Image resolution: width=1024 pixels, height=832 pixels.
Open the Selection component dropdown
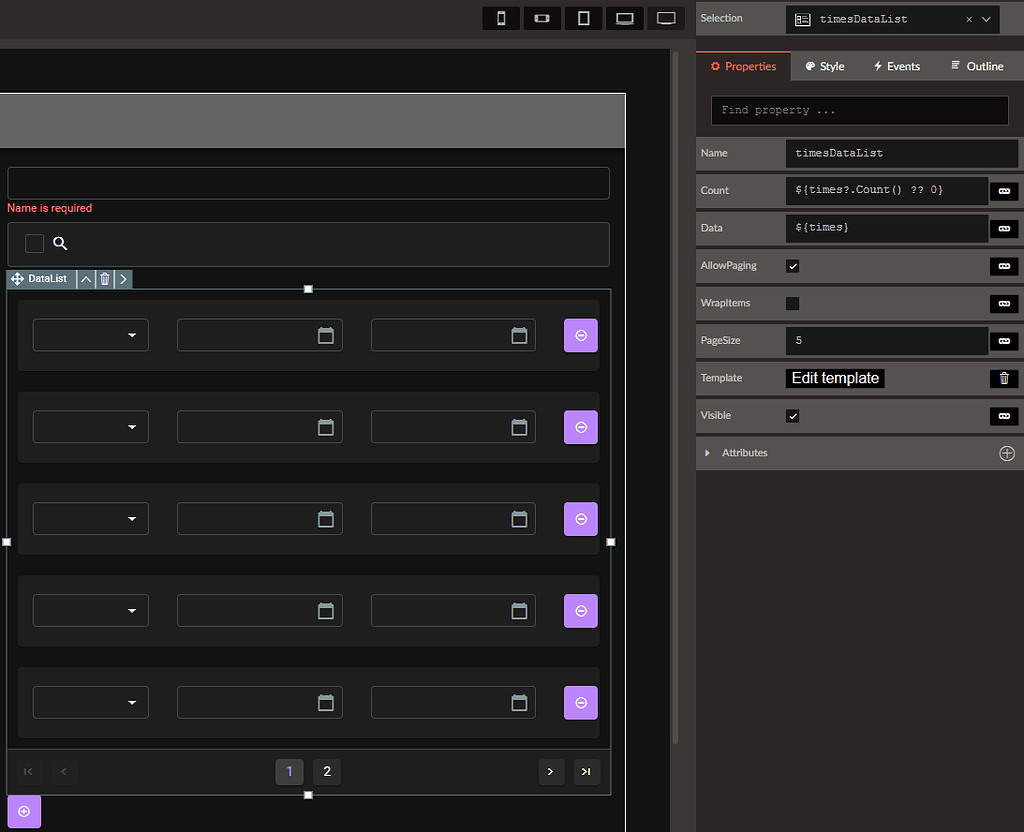(986, 20)
